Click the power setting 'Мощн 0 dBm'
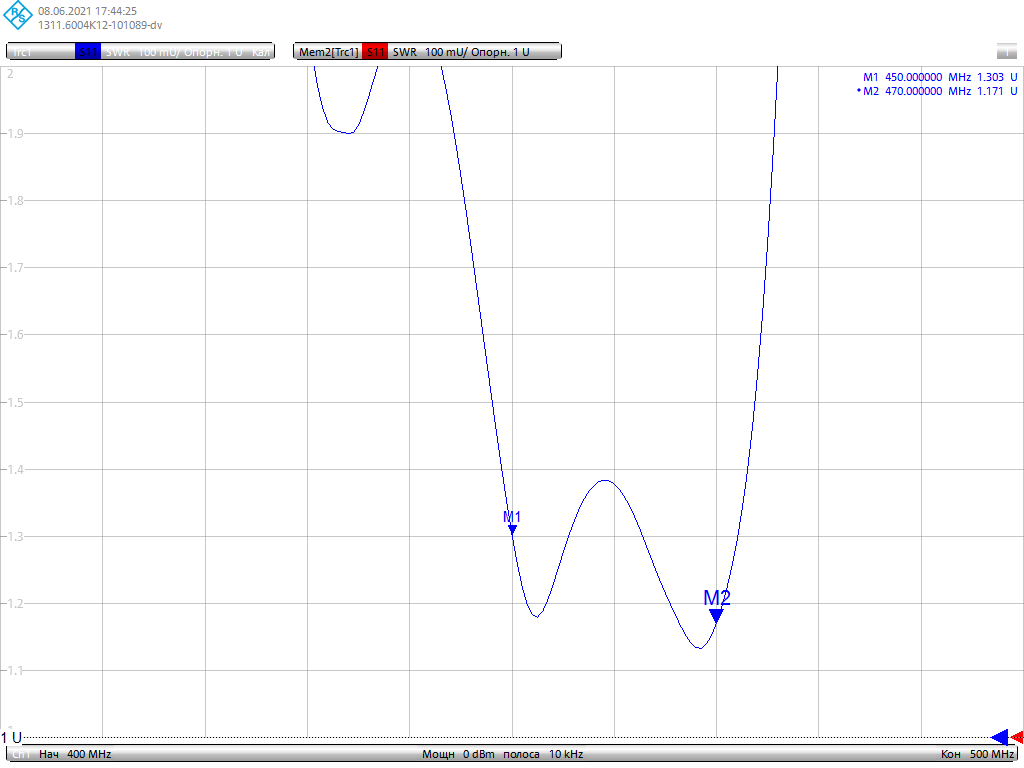Viewport: 1024px width, 768px height. (458, 754)
